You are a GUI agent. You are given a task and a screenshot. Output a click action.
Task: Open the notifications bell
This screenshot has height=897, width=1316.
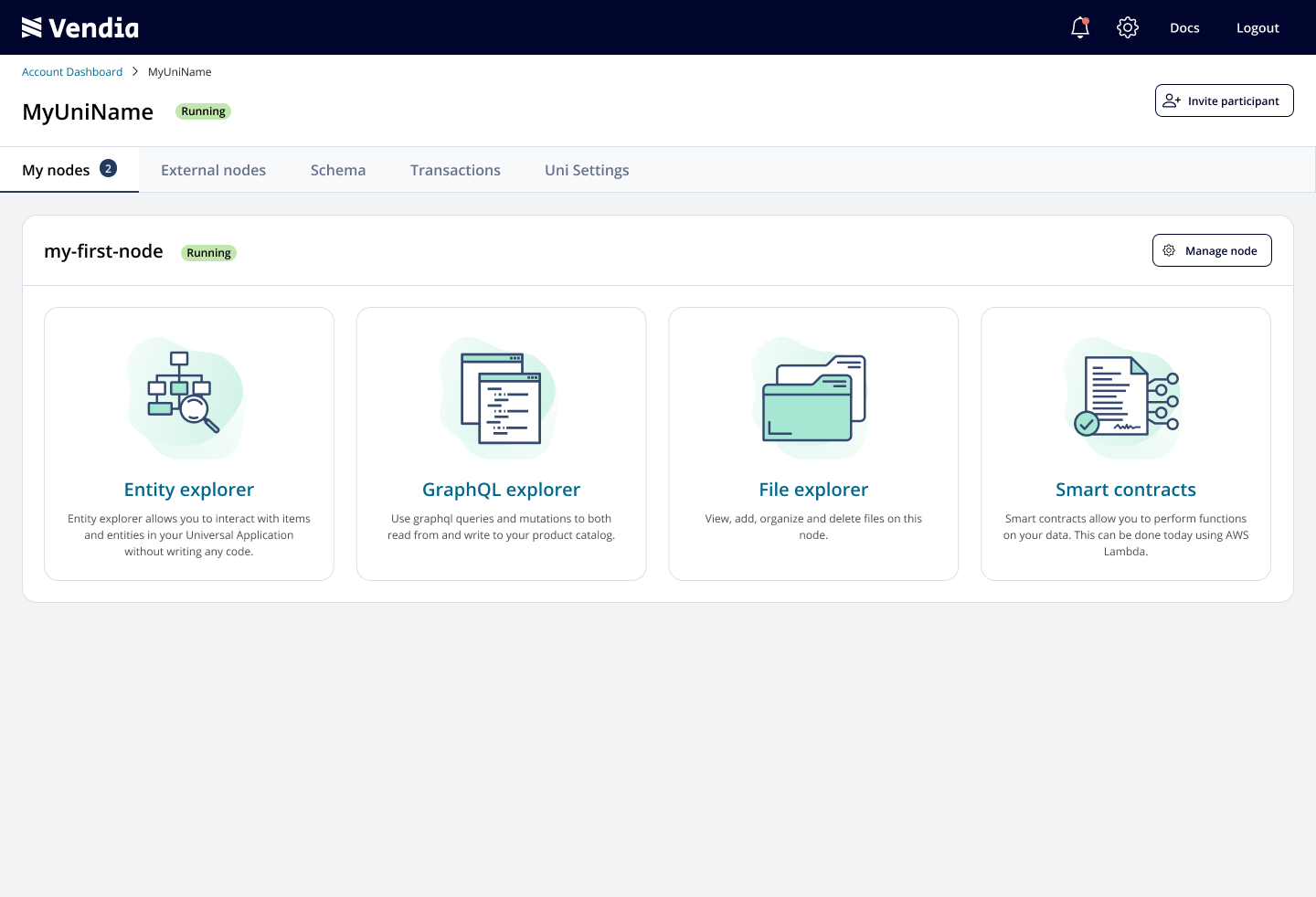click(x=1080, y=27)
